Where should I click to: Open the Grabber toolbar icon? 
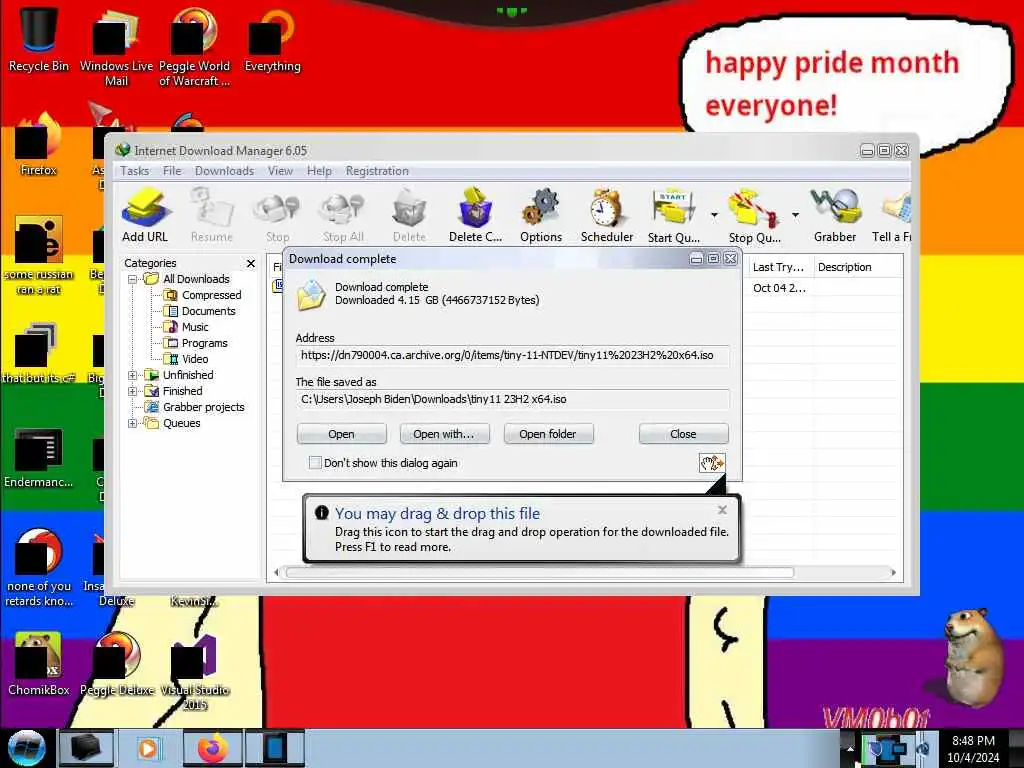click(x=835, y=216)
